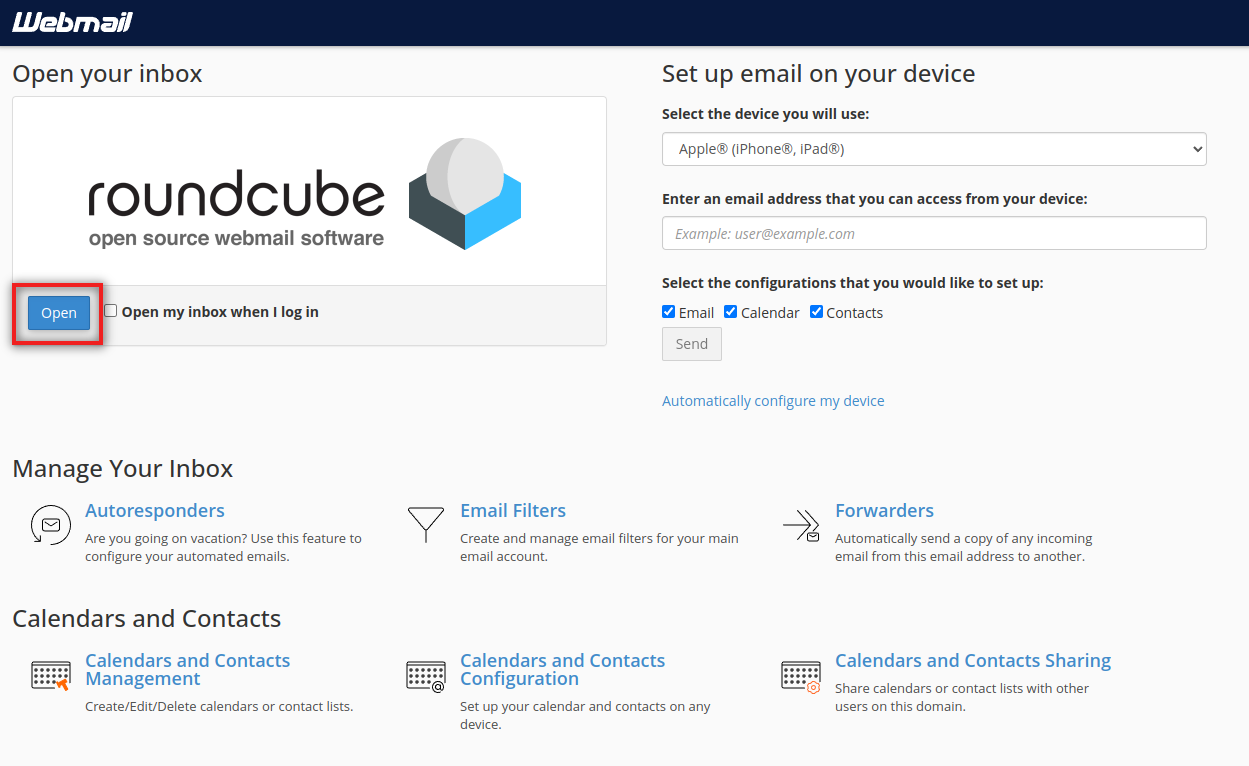Open 'Automatically configure my device' link
The image size is (1249, 766).
[773, 401]
